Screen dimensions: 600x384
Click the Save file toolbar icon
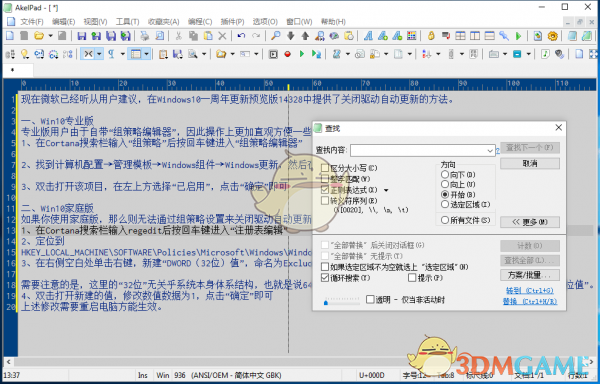tap(82, 36)
